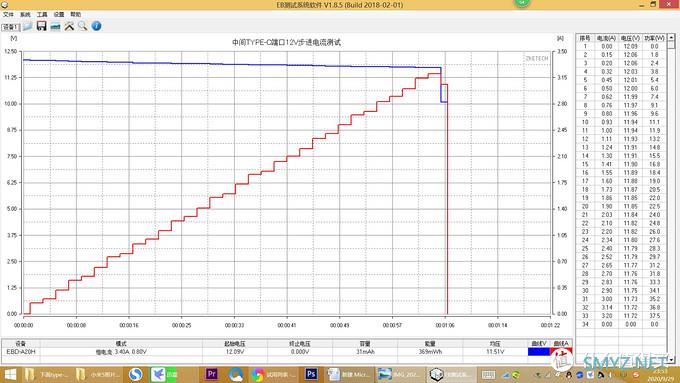Click the blue info about icon
This screenshot has width=680, height=383.
[96, 26]
